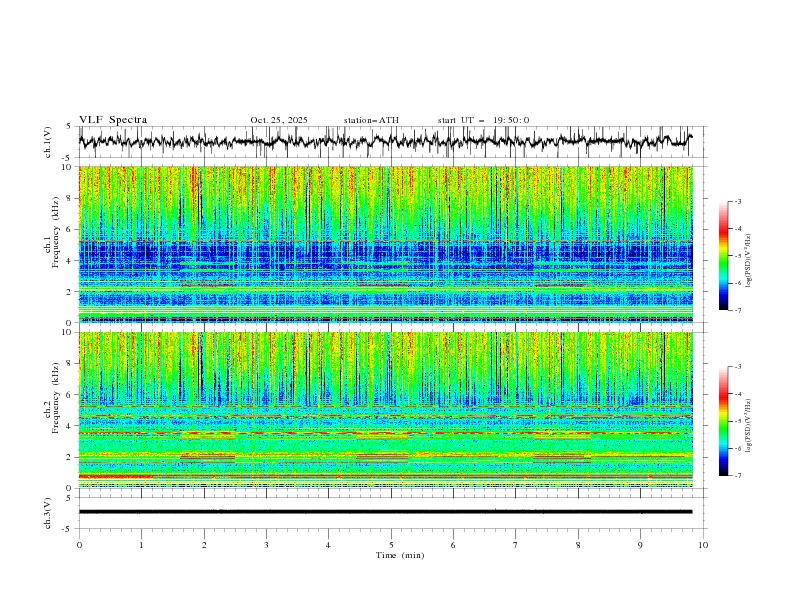Click the ch.1 spectrogram panel

coord(385,244)
